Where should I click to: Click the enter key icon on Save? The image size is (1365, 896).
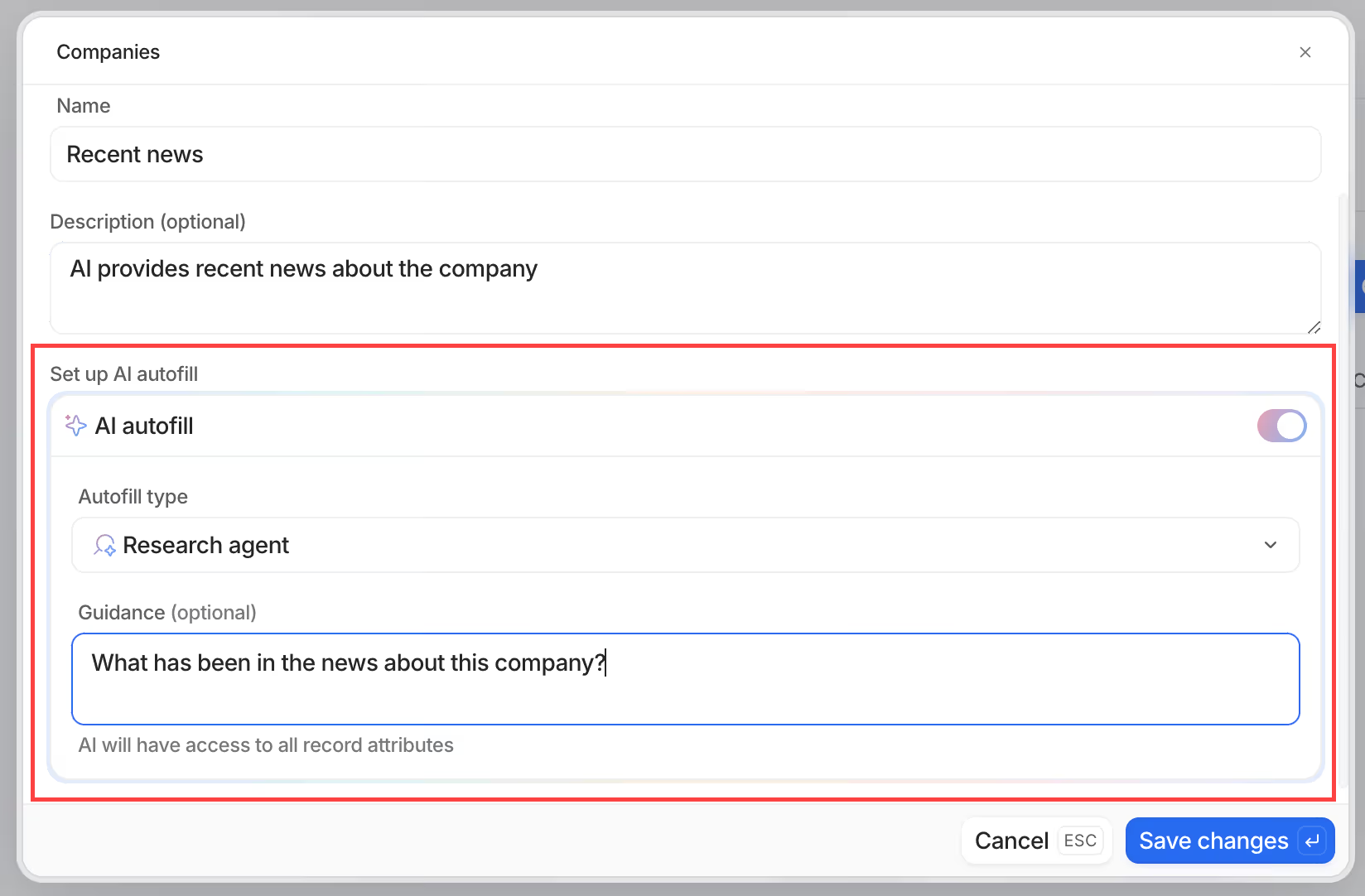tap(1311, 841)
